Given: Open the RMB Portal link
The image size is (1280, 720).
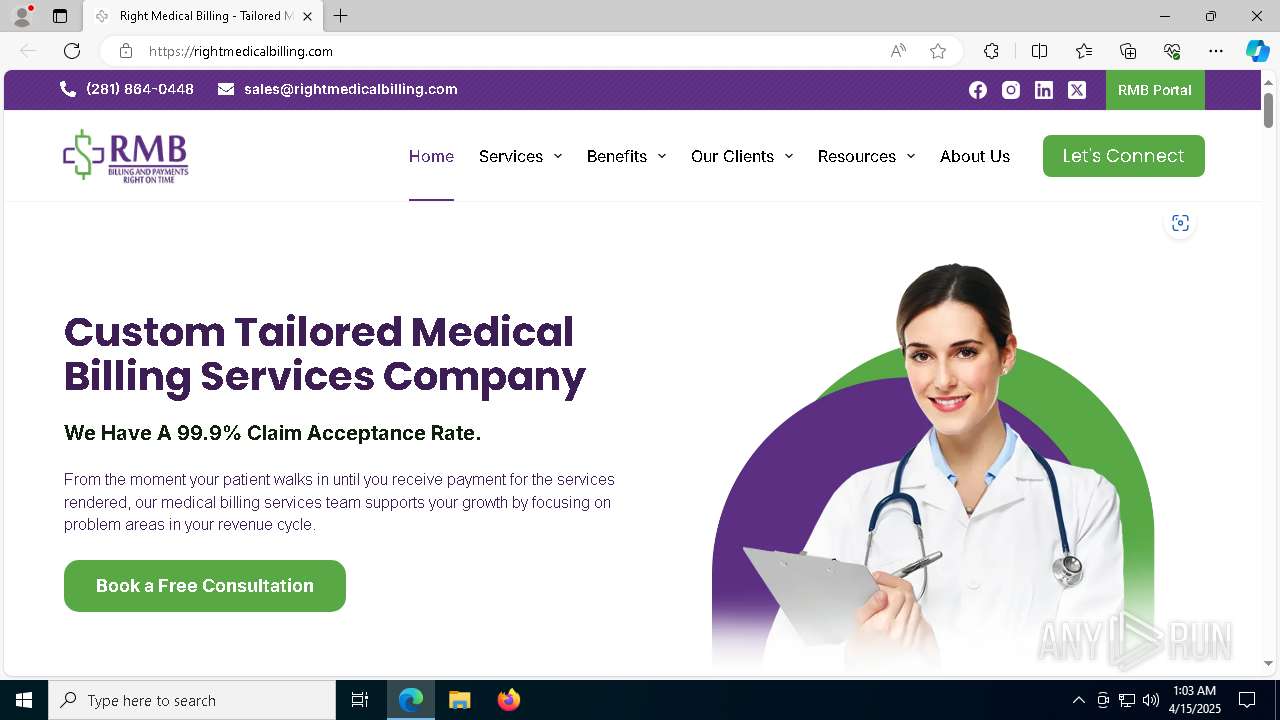Looking at the screenshot, I should click(x=1155, y=90).
